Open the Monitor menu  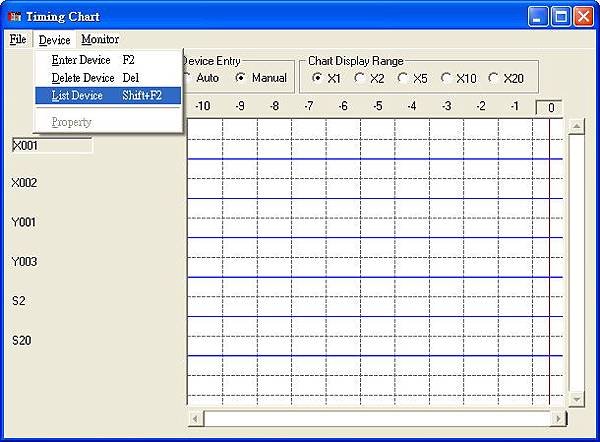coord(100,39)
